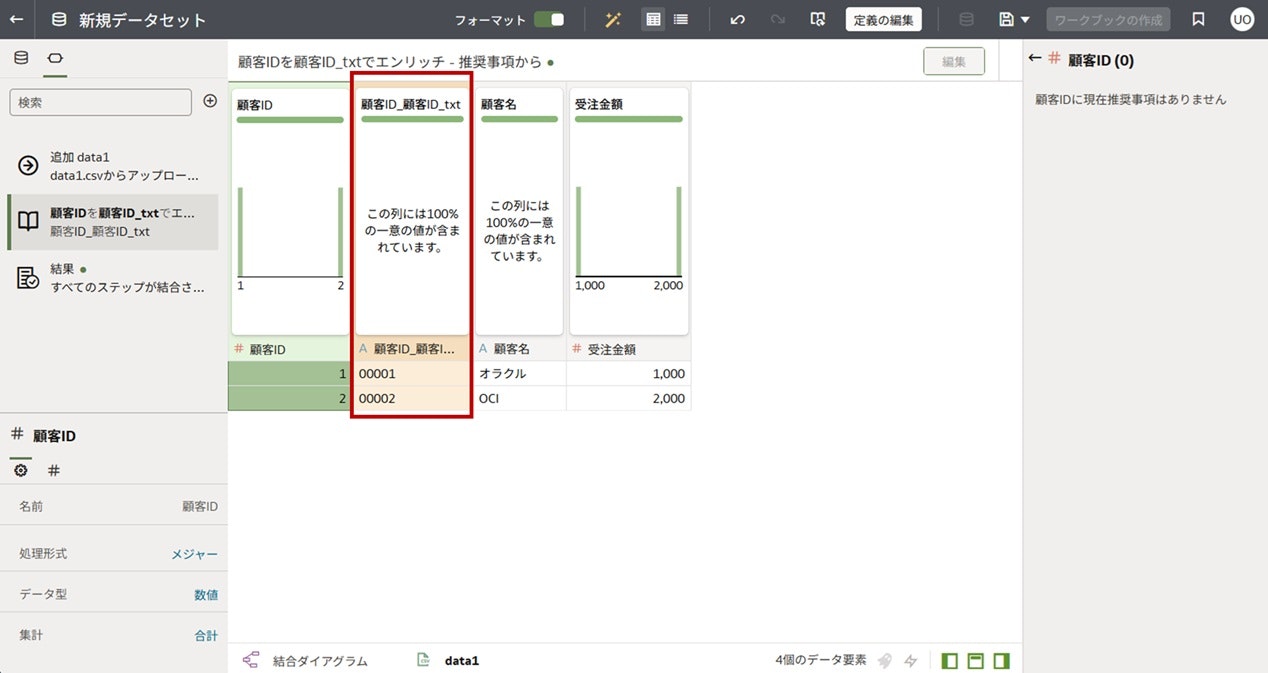Collapse the recommendations panel with left arrow

pyautogui.click(x=1035, y=59)
